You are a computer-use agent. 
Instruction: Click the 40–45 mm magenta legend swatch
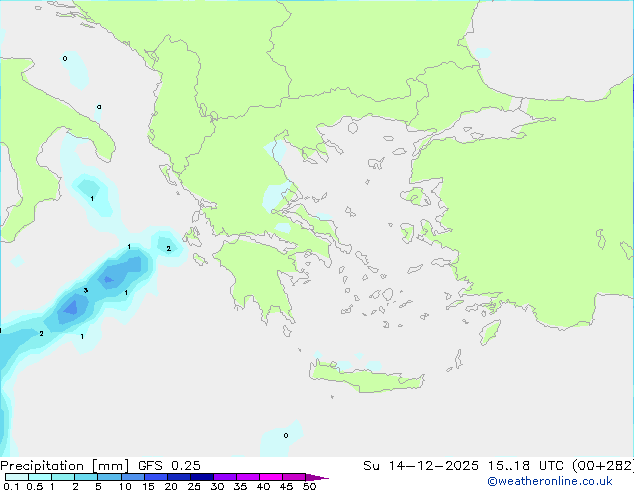271,477
